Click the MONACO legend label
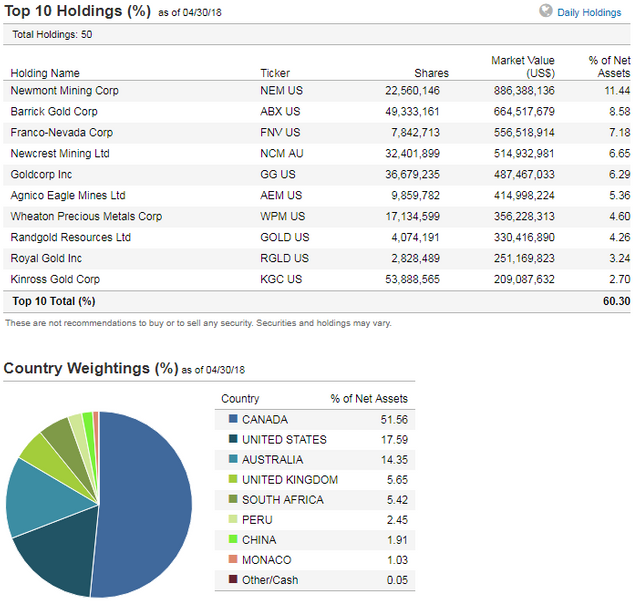The image size is (640, 609). (267, 559)
